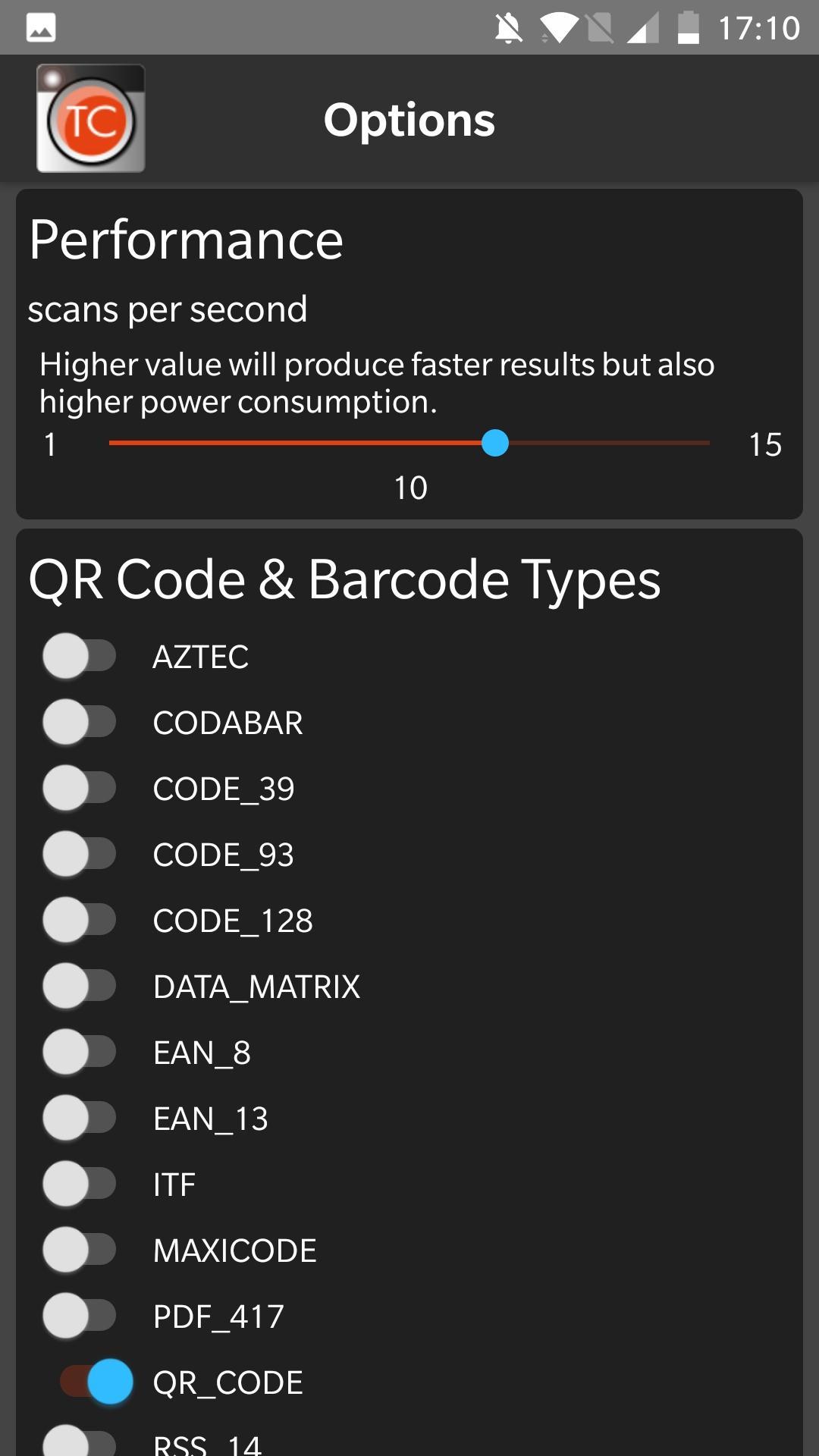Tap the TC camera app logo

[91, 119]
